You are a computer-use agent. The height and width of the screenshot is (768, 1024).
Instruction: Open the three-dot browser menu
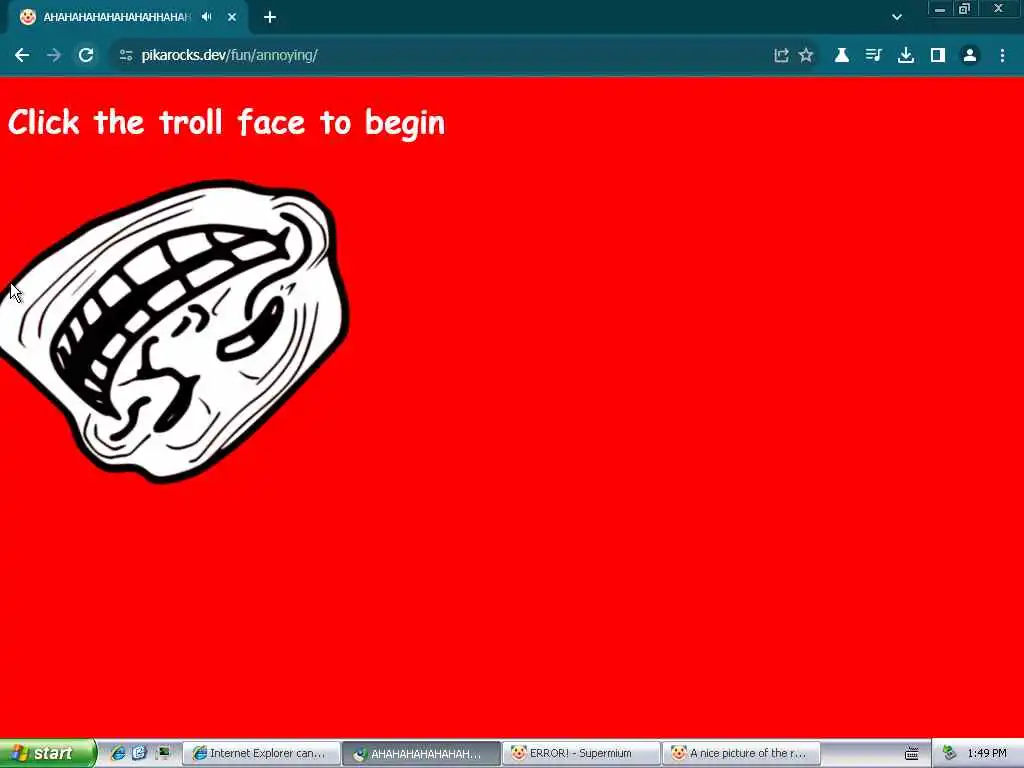[1002, 56]
